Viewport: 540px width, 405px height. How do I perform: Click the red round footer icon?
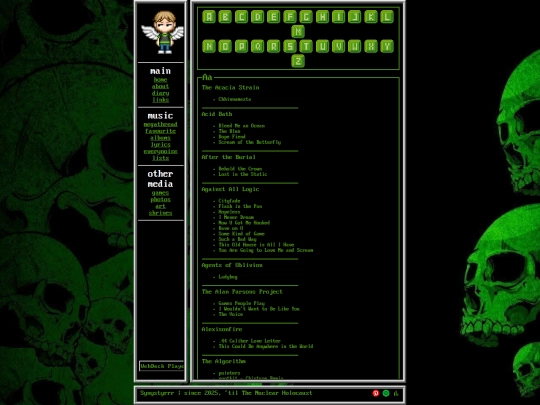click(x=376, y=393)
